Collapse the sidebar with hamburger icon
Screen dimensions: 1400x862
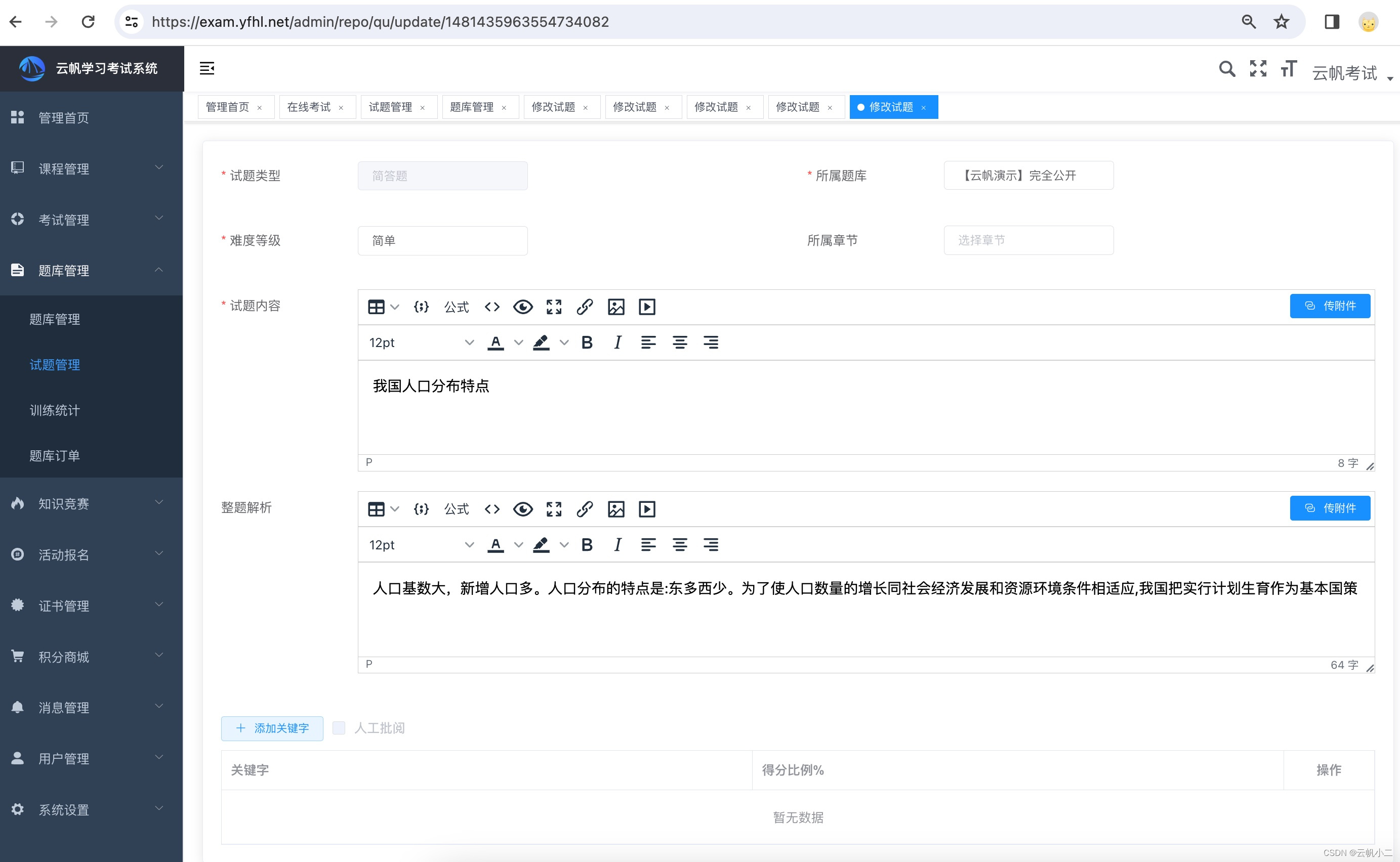pos(207,68)
